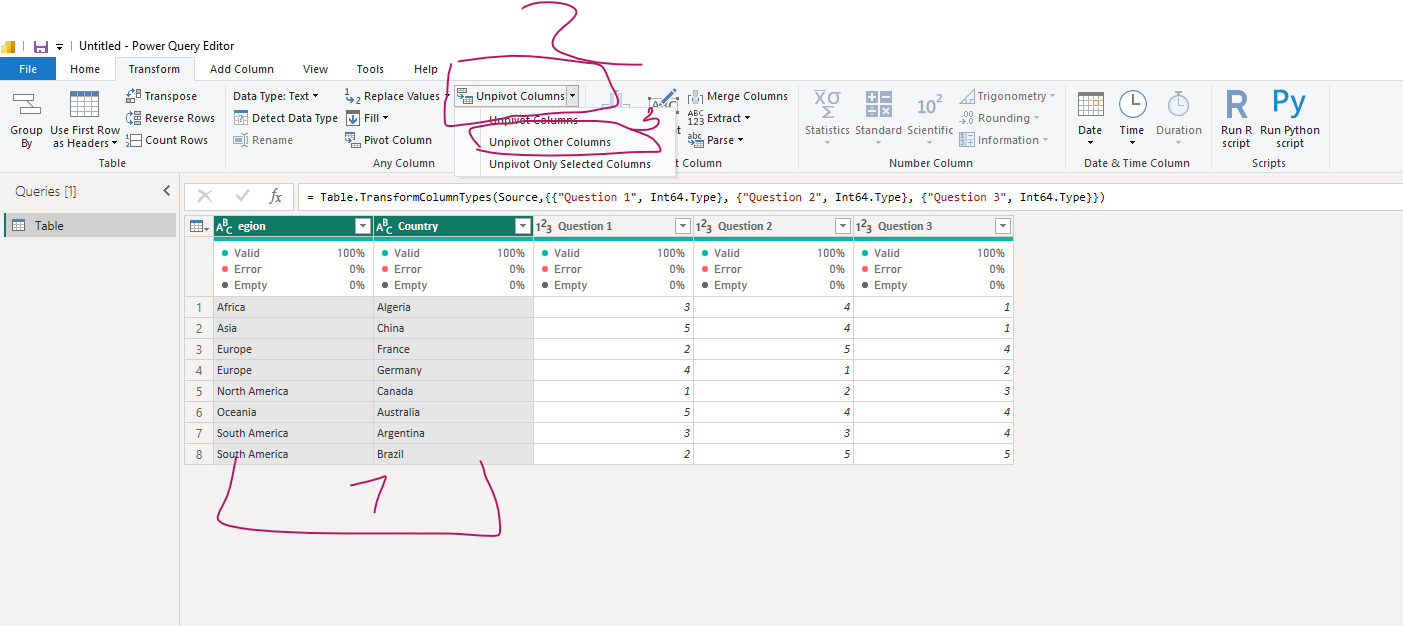Run Detect Data Type
This screenshot has height=626, width=1403.
click(285, 118)
